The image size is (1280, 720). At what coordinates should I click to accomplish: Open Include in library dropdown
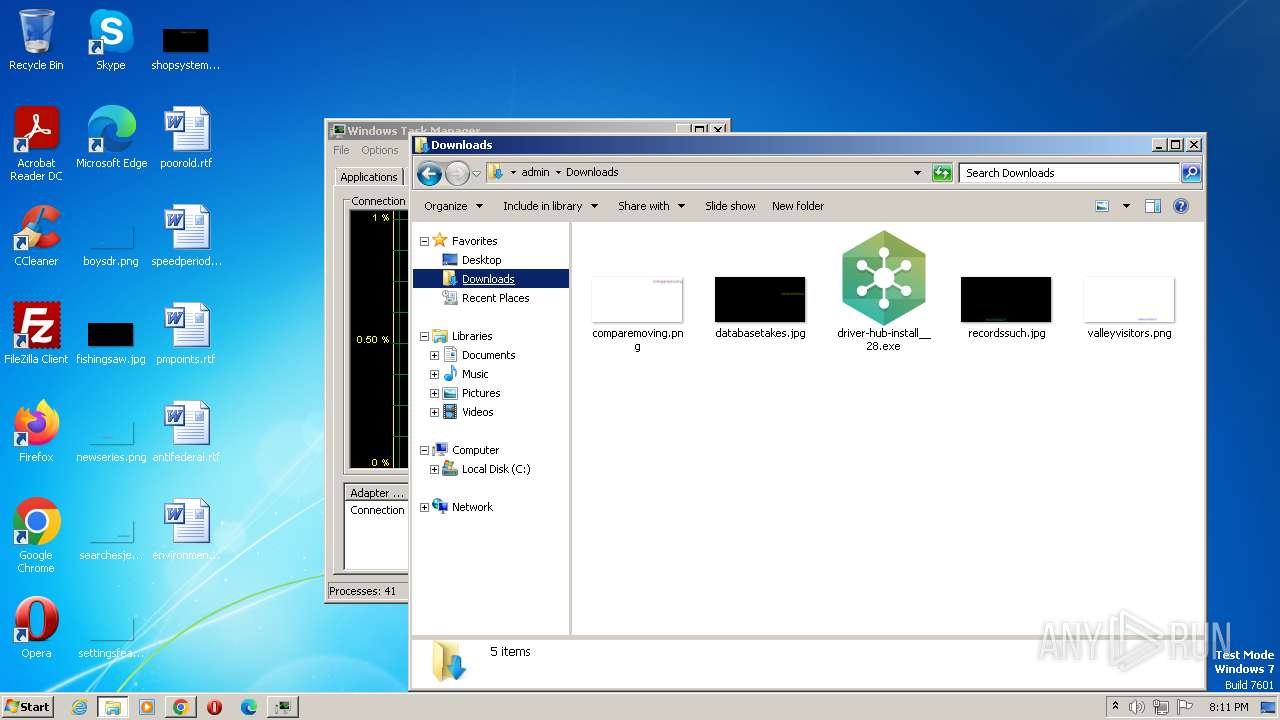[x=550, y=206]
